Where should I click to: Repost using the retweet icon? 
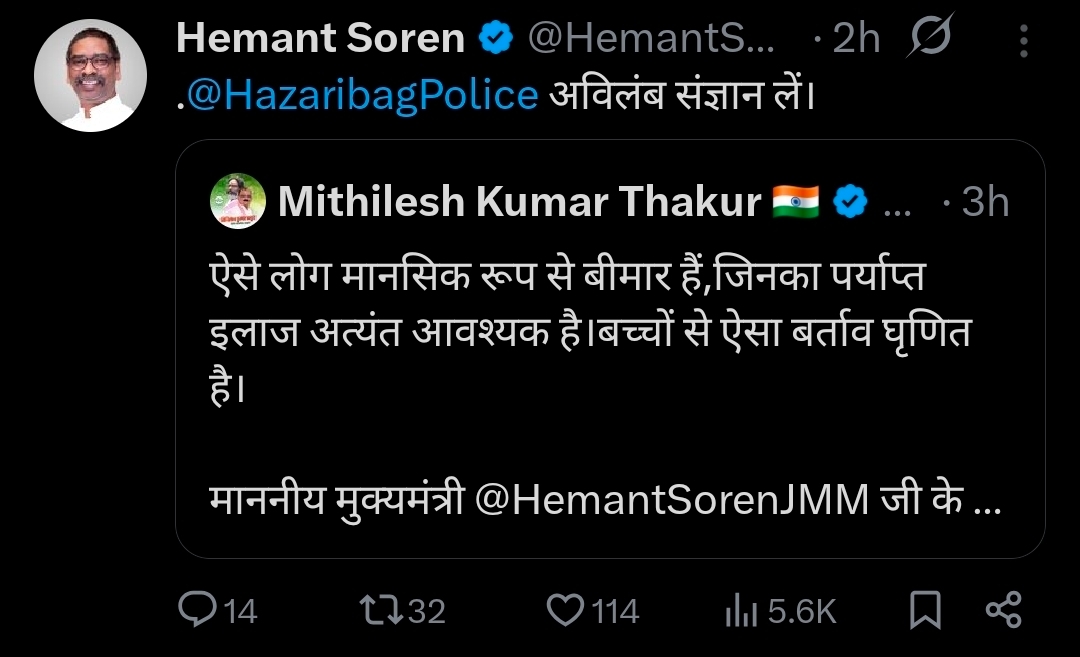click(384, 610)
